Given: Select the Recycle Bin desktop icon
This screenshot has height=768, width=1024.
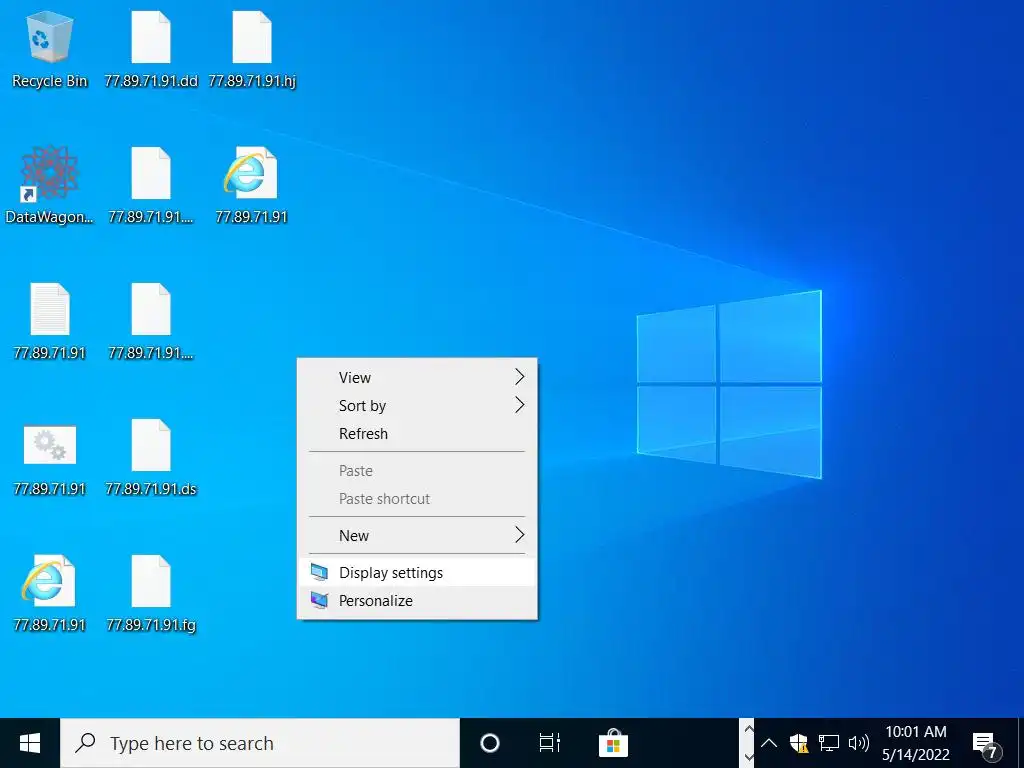Looking at the screenshot, I should coord(50,50).
